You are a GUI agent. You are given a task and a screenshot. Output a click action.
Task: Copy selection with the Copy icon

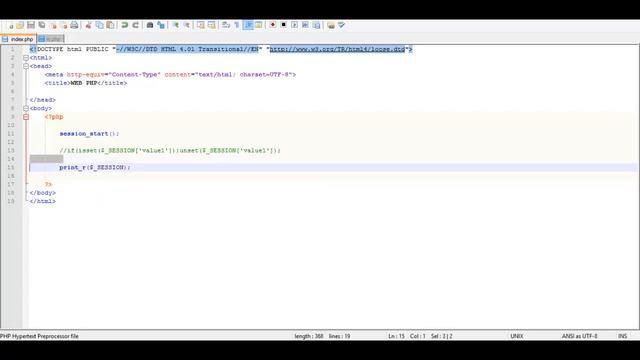[99, 25]
